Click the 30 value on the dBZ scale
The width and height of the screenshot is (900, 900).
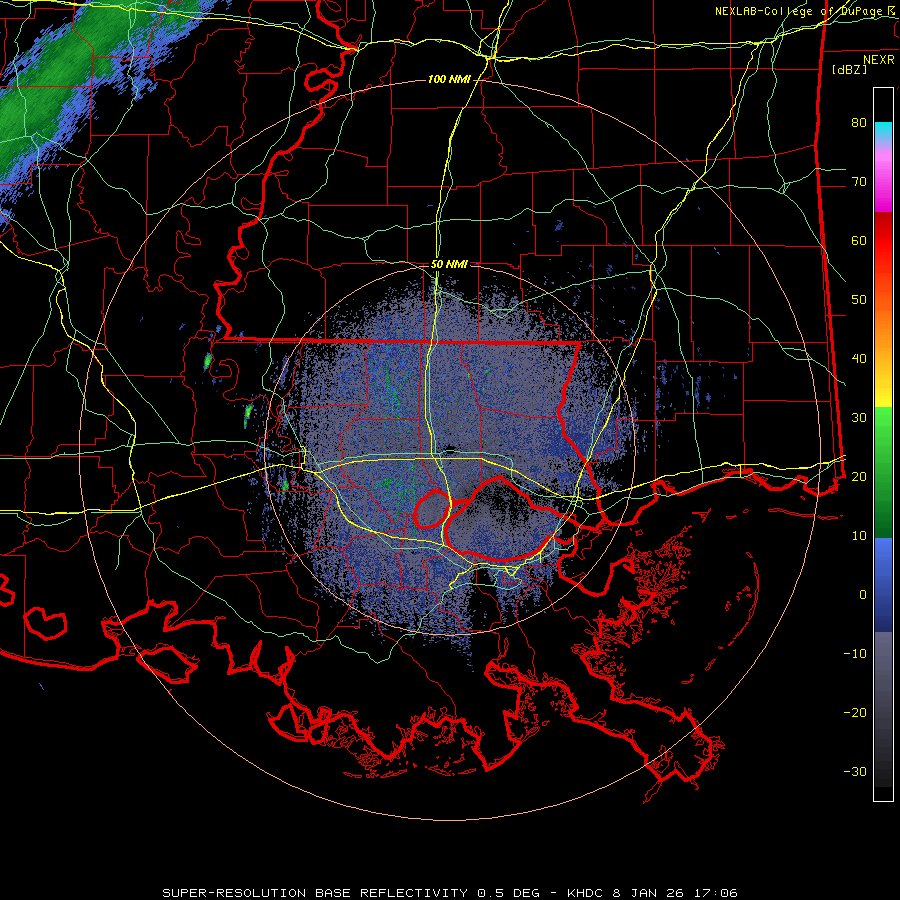859,417
